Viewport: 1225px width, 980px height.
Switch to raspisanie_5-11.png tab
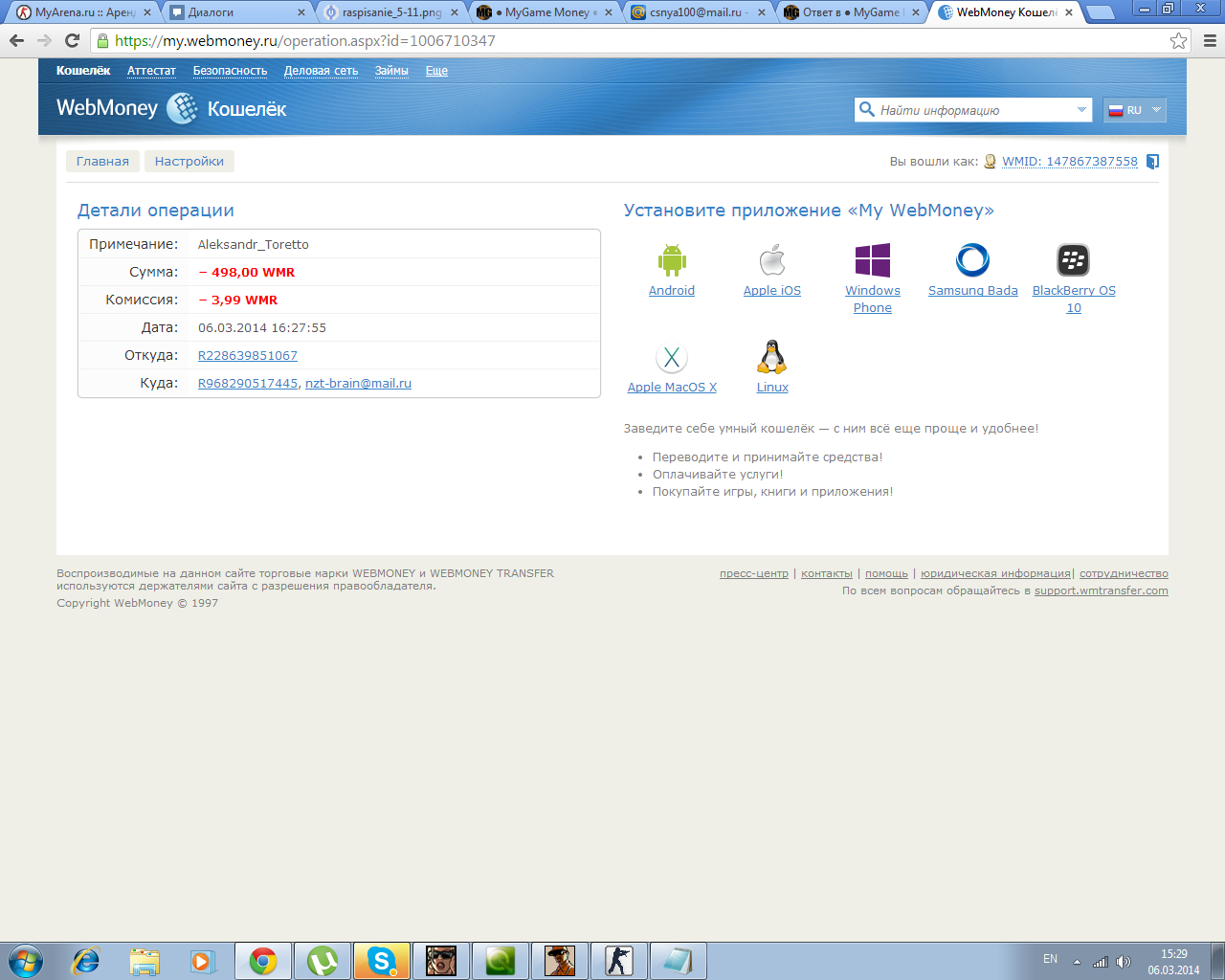pyautogui.click(x=391, y=12)
